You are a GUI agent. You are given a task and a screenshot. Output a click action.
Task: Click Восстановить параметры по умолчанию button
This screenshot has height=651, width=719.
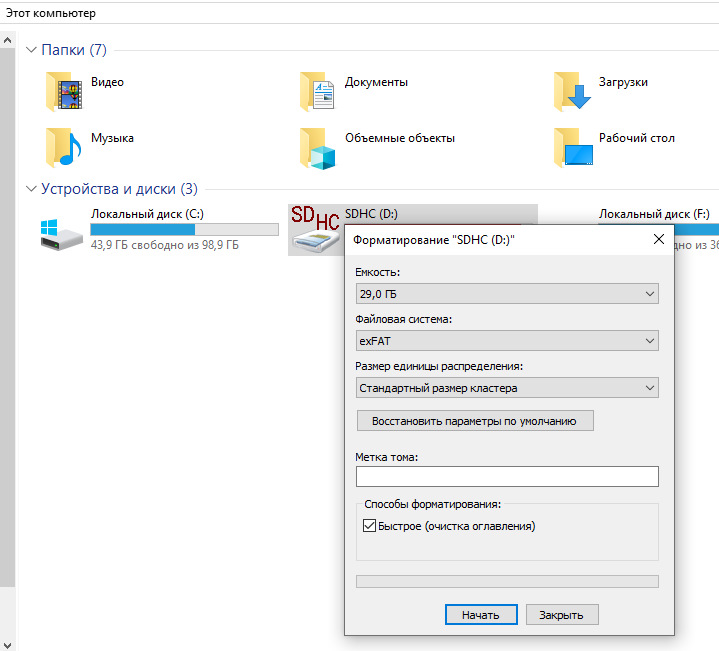tap(475, 421)
